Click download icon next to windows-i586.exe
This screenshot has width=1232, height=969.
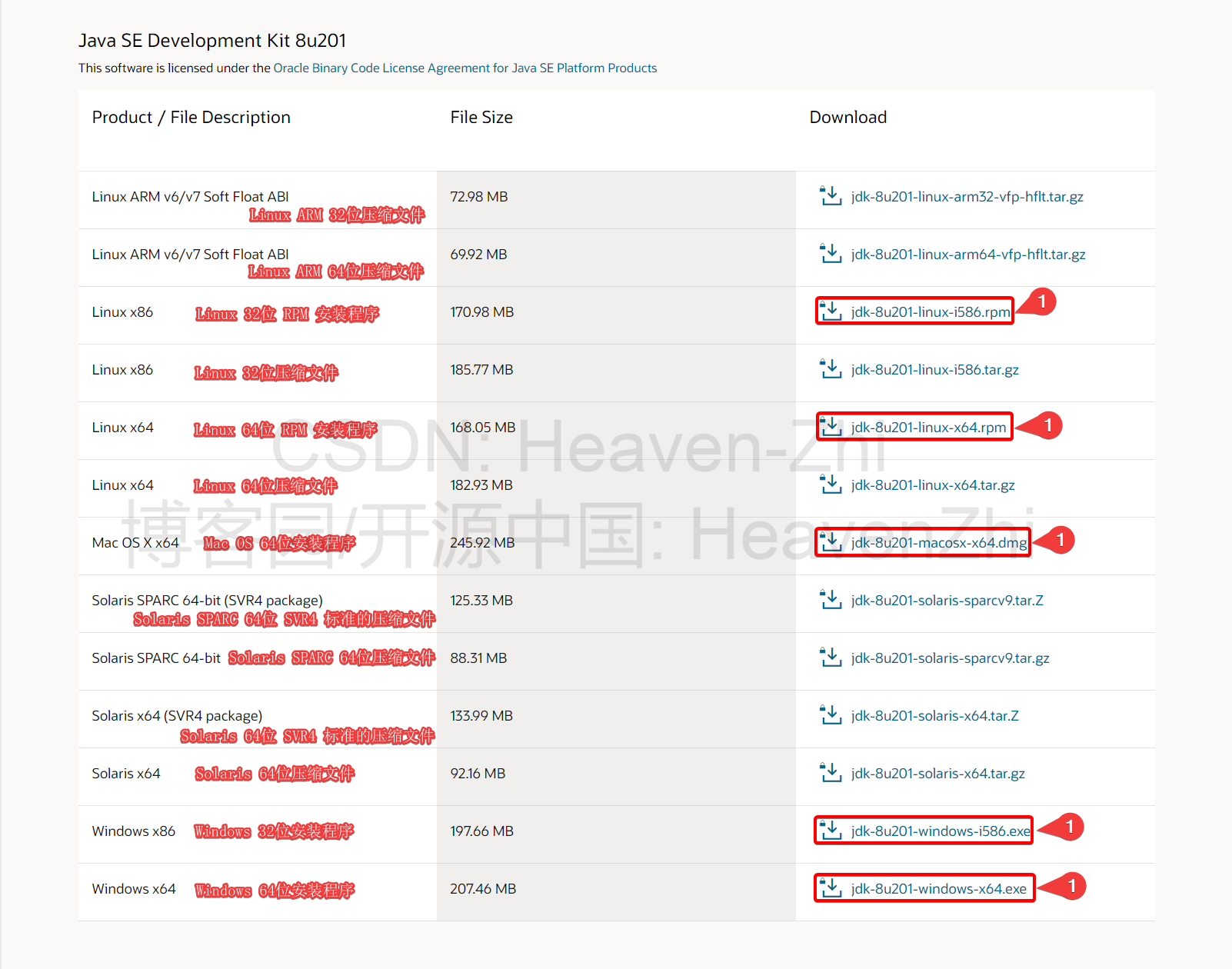pos(831,831)
